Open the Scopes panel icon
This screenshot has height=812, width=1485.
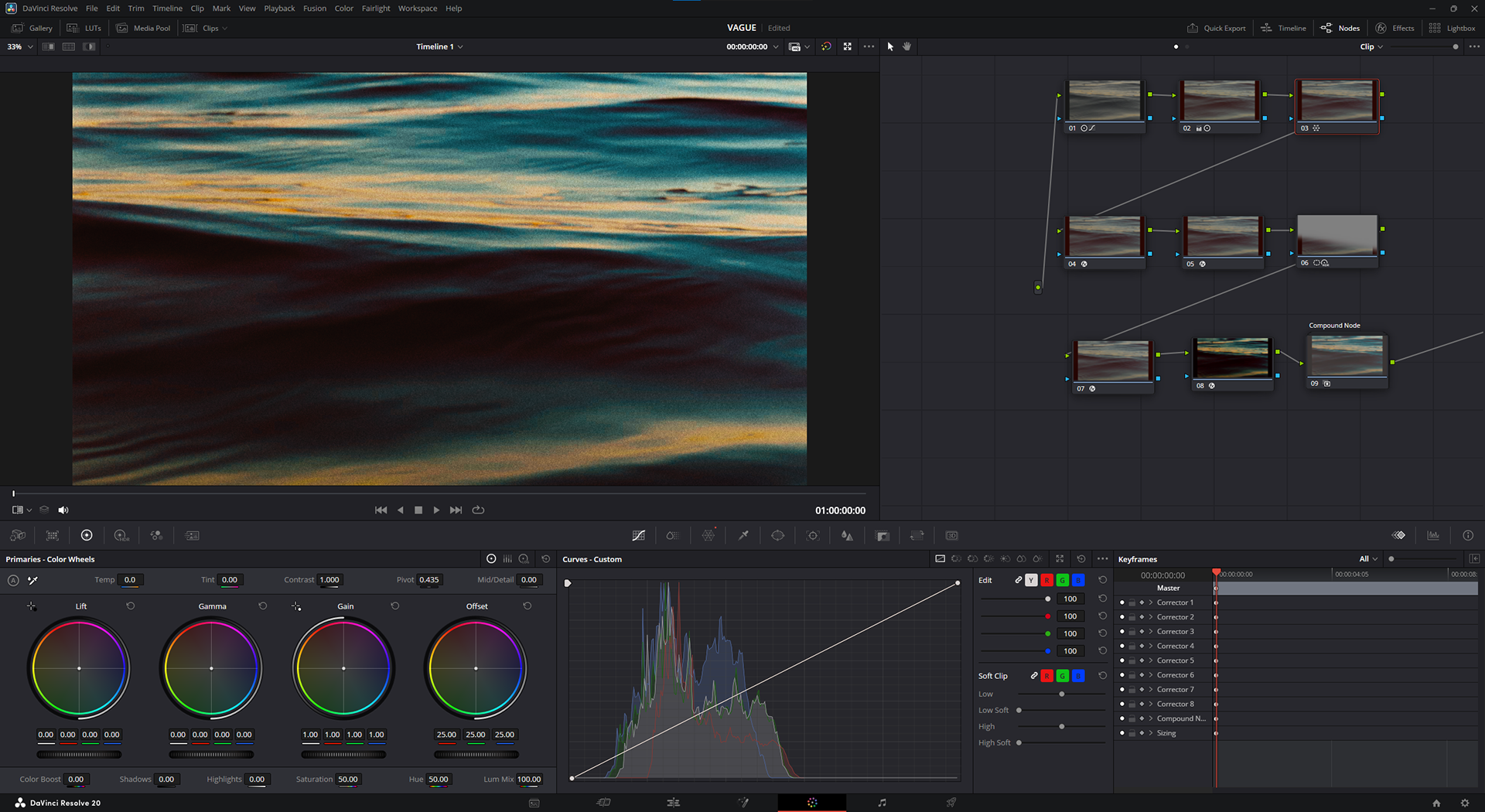click(1433, 535)
